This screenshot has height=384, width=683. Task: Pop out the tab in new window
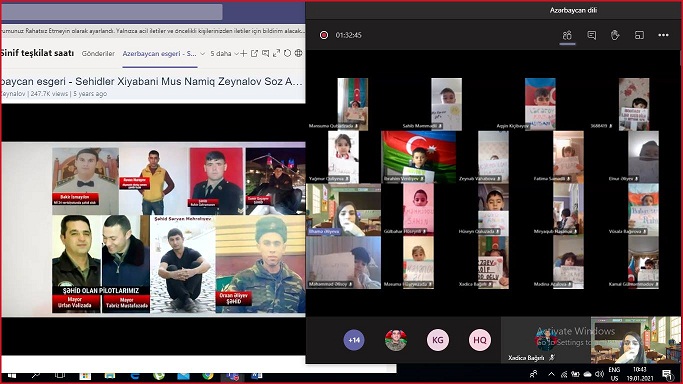(254, 54)
